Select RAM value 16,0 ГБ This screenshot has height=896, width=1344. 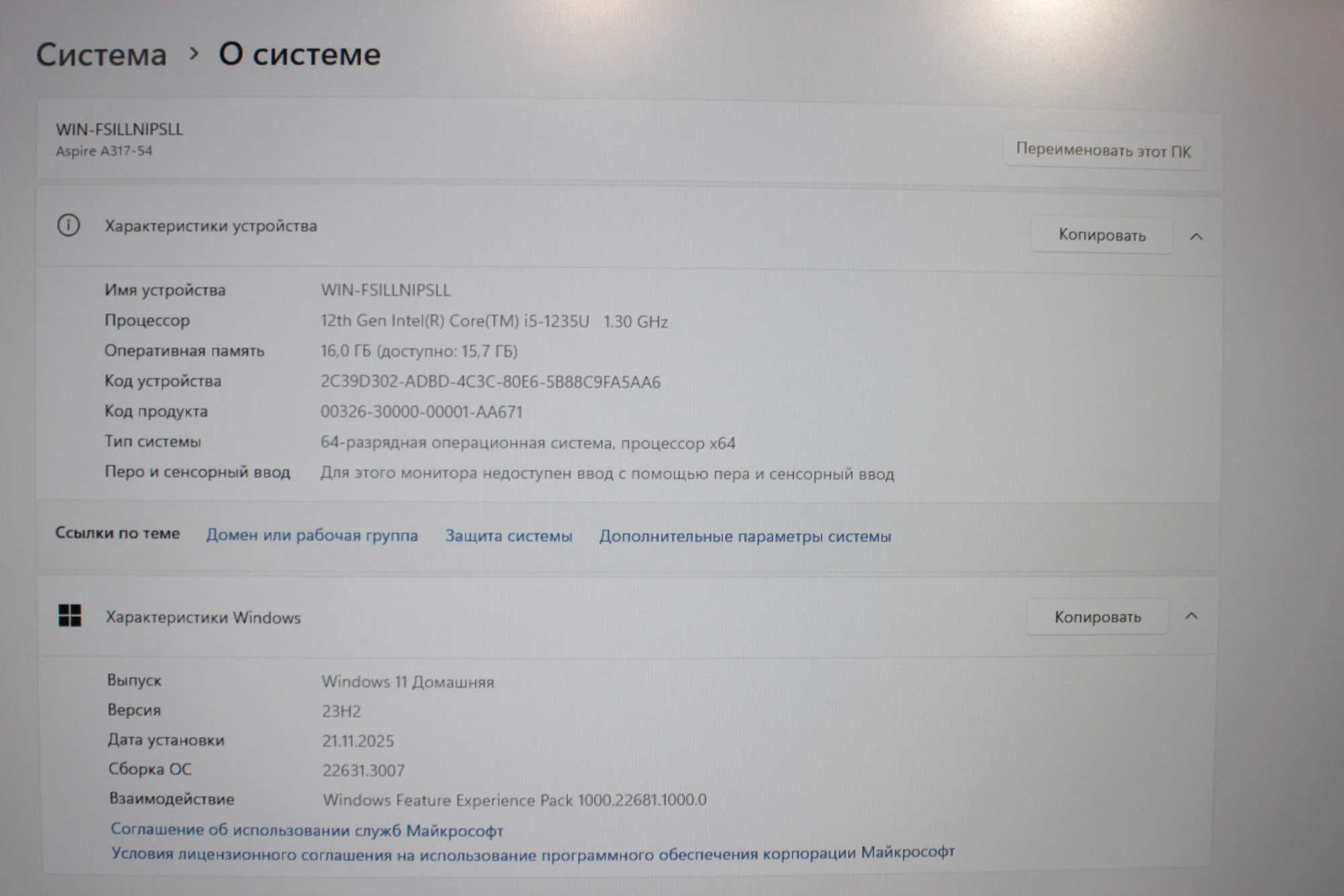419,351
